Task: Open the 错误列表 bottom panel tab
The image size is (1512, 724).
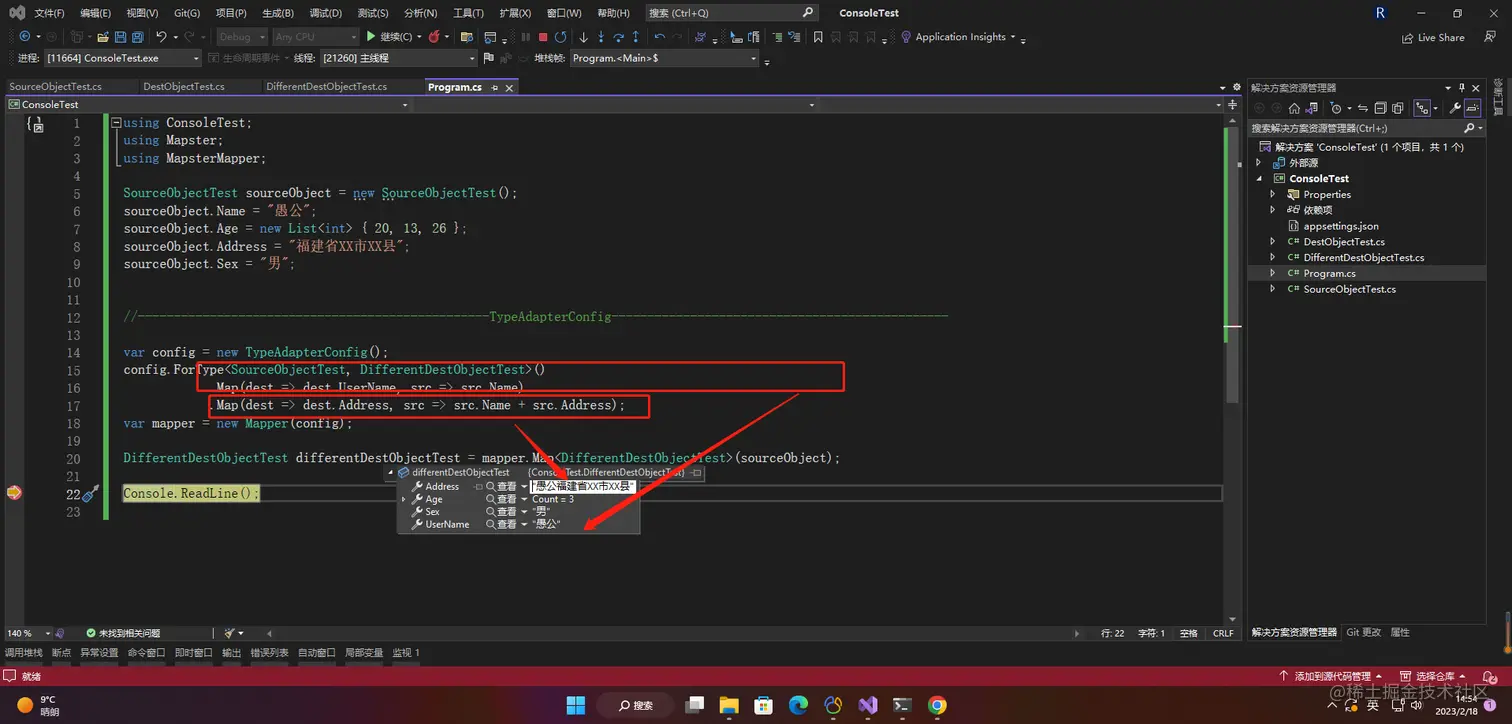Action: (x=269, y=653)
